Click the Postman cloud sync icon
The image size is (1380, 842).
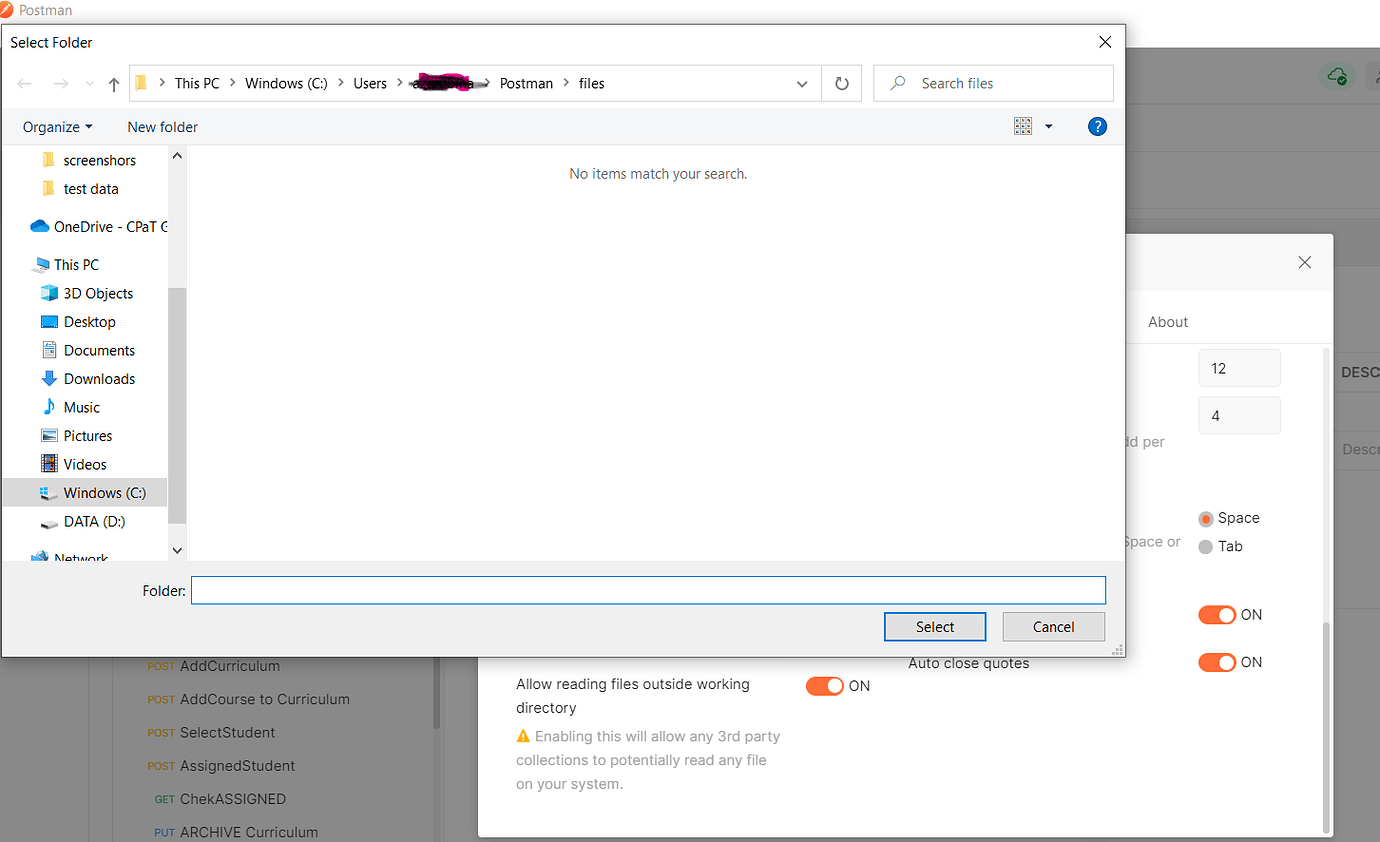tap(1337, 76)
